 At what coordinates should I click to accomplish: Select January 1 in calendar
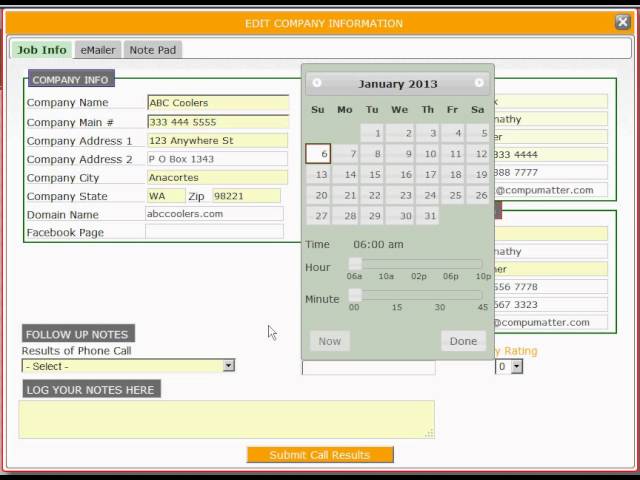pos(372,133)
